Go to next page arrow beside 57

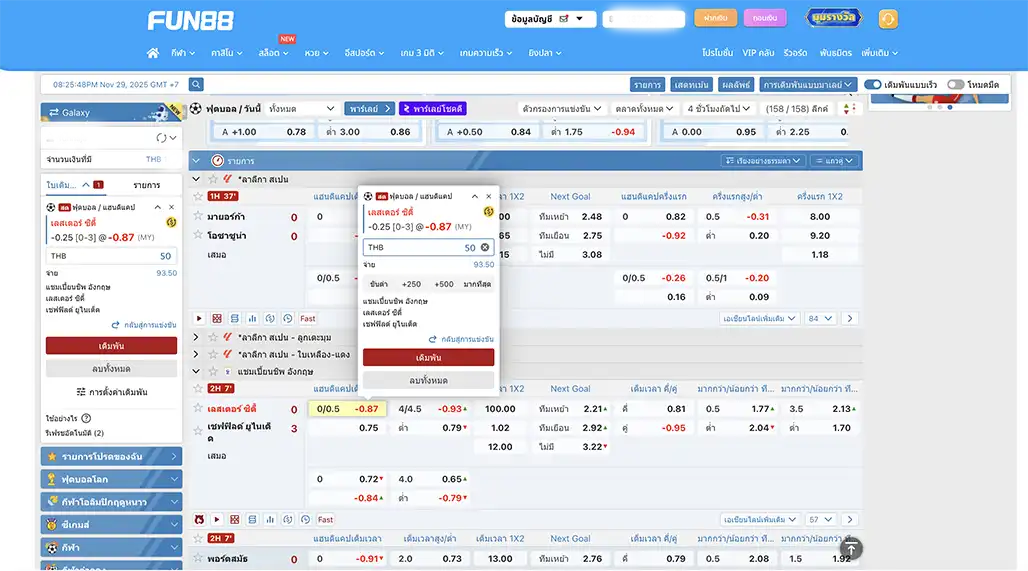click(x=850, y=519)
